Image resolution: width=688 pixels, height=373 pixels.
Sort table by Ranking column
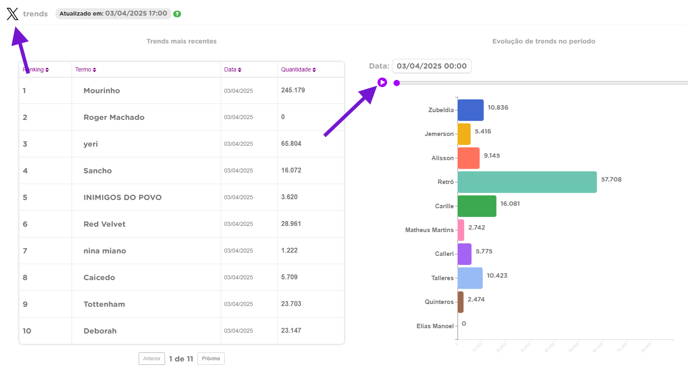(x=36, y=69)
